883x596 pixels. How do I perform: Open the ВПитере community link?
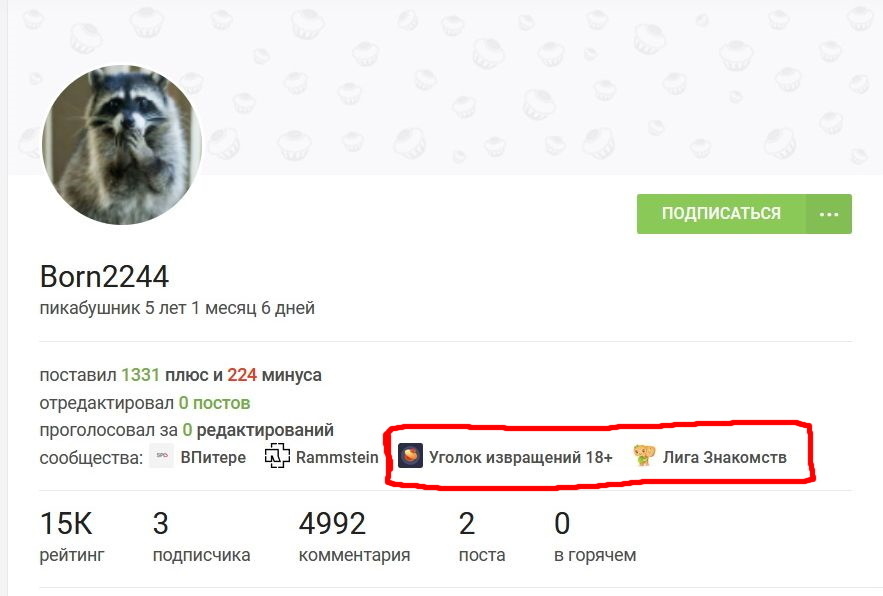(x=213, y=457)
